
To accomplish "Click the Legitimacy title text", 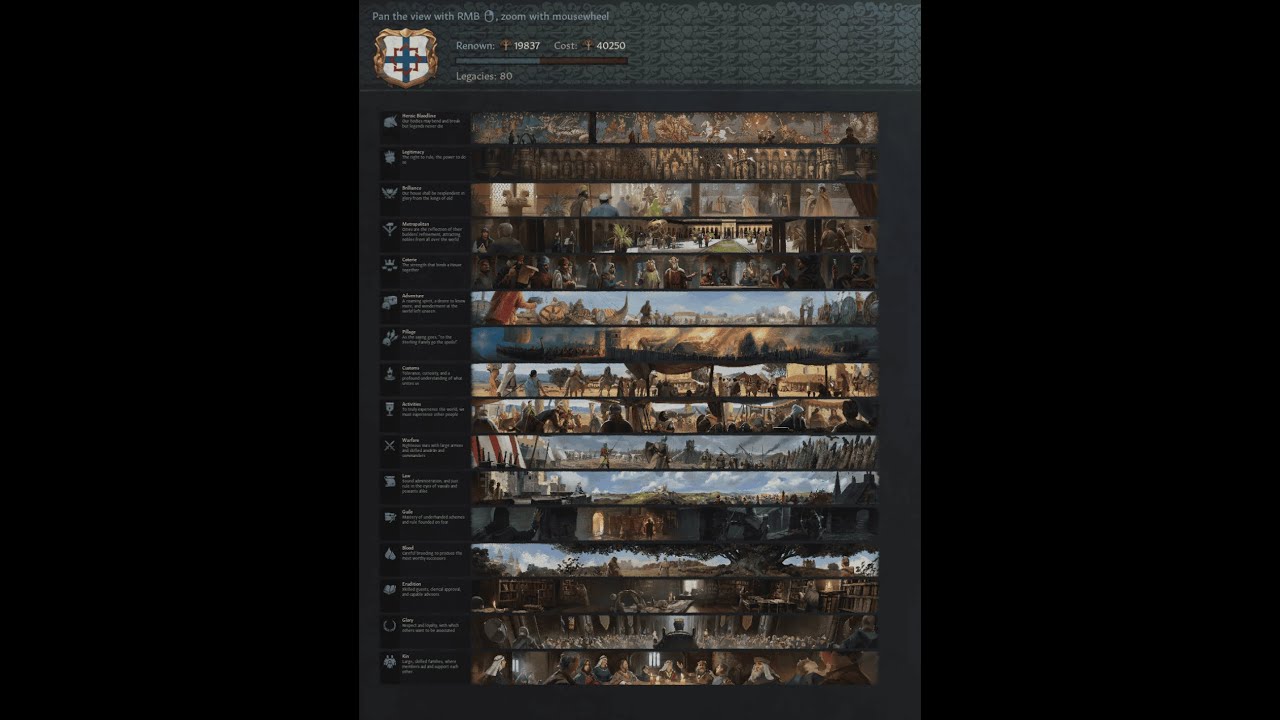I will 413,152.
